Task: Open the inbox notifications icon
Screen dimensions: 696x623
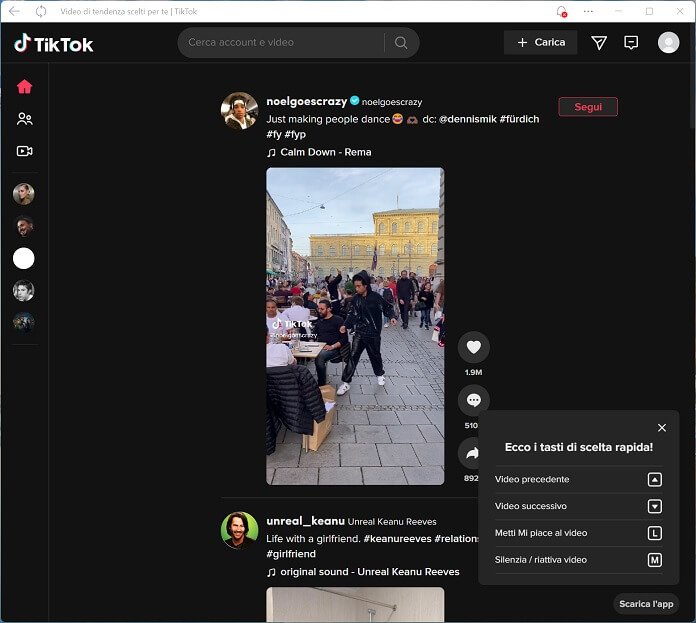Action: point(631,43)
